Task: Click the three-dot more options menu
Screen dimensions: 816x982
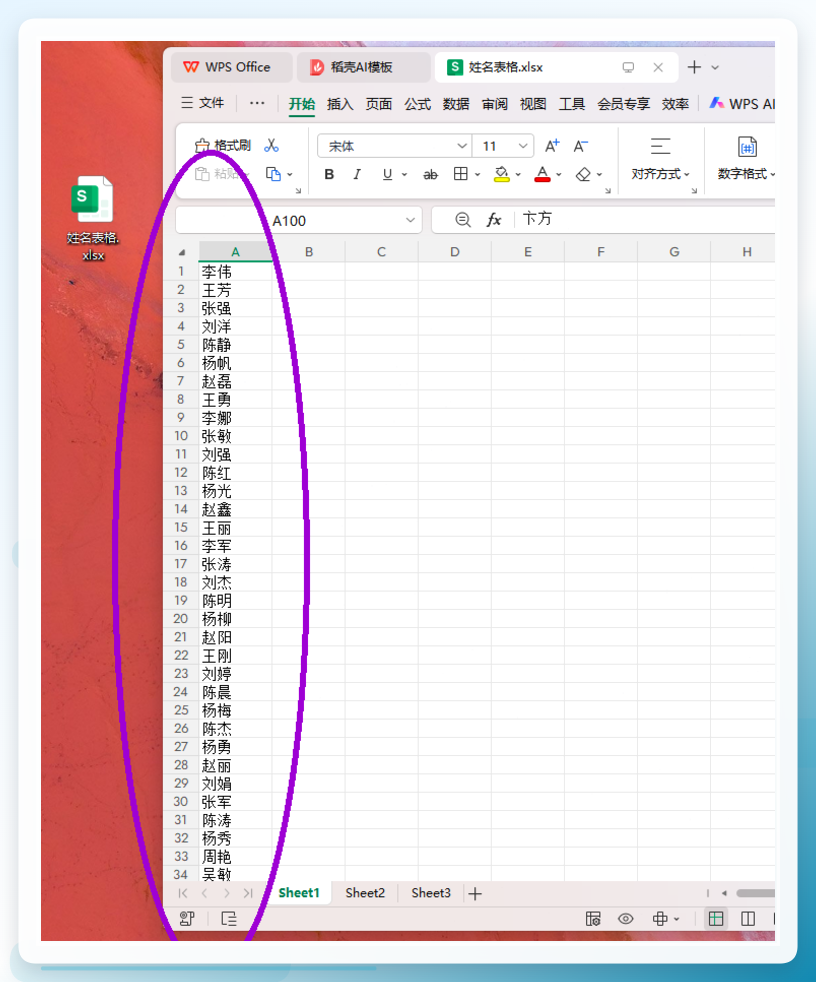Action: click(257, 103)
